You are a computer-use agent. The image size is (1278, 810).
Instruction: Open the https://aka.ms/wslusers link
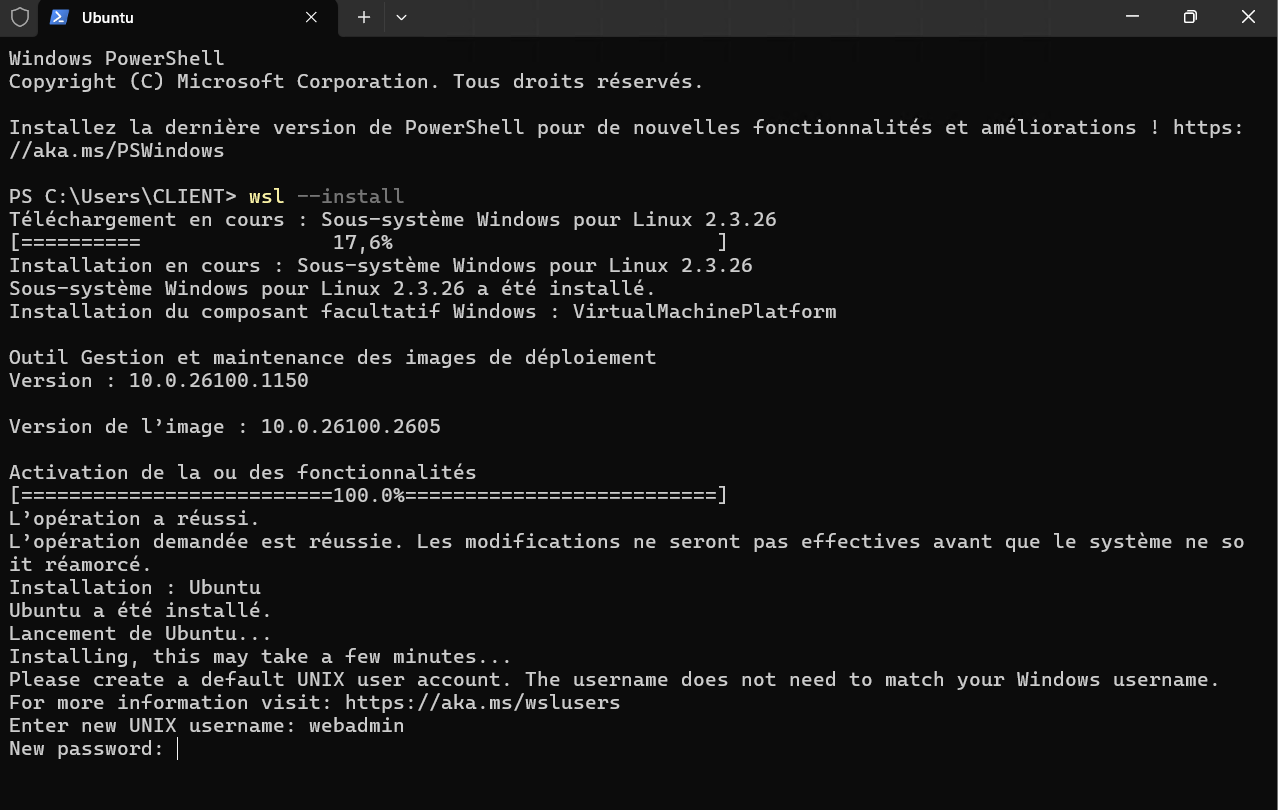(x=482, y=703)
